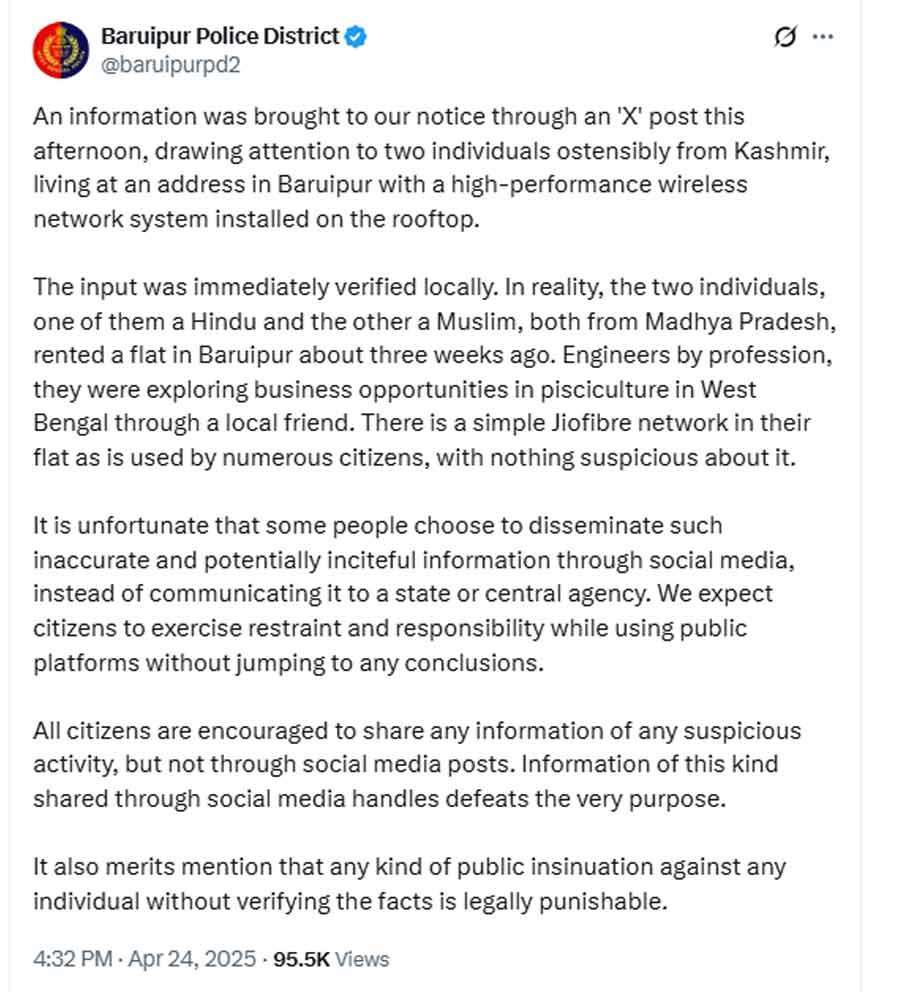Click the phrase 'high-performance wireless' in text
900x992 pixels.
pos(599,184)
